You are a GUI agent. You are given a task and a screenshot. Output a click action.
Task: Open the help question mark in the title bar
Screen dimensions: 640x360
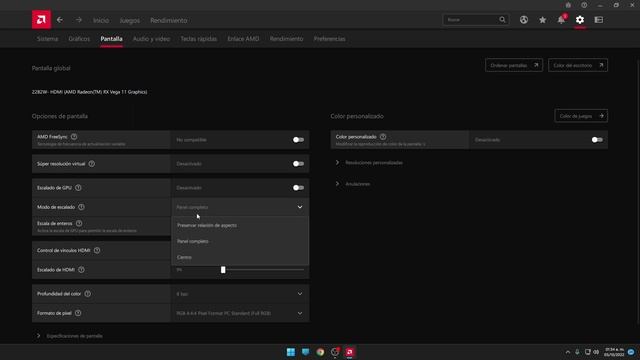coord(584,5)
